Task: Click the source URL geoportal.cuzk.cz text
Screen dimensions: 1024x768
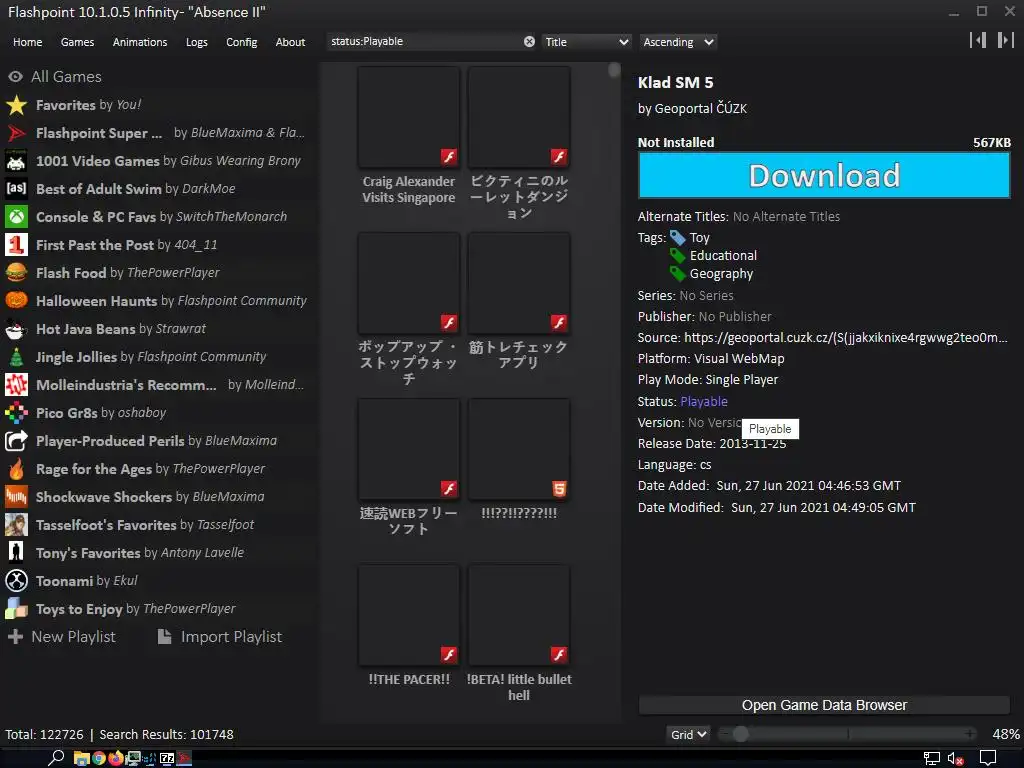Action: click(846, 338)
